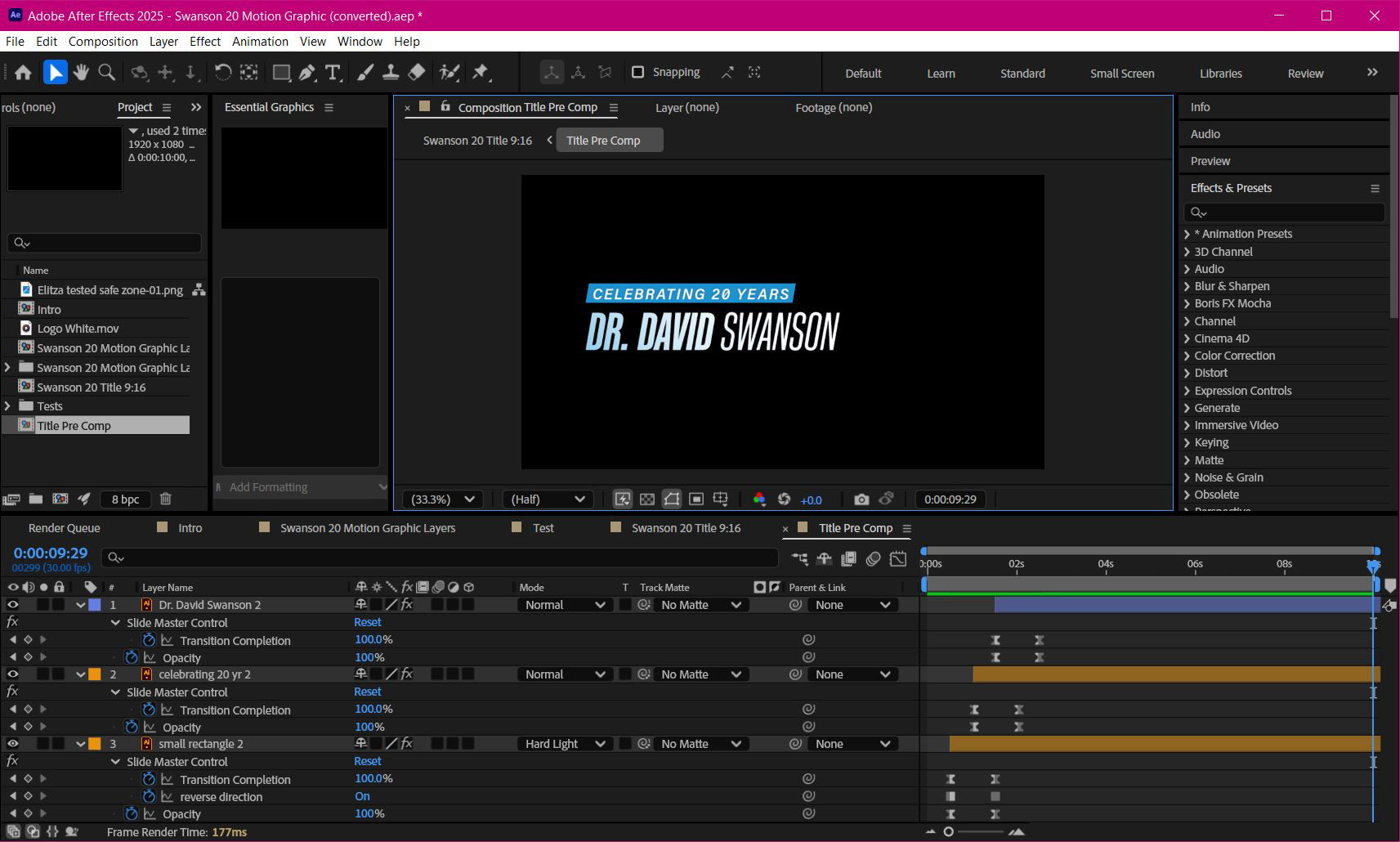Viewport: 1400px width, 842px height.
Task: Toggle stopwatch for reverse direction property
Action: (149, 796)
